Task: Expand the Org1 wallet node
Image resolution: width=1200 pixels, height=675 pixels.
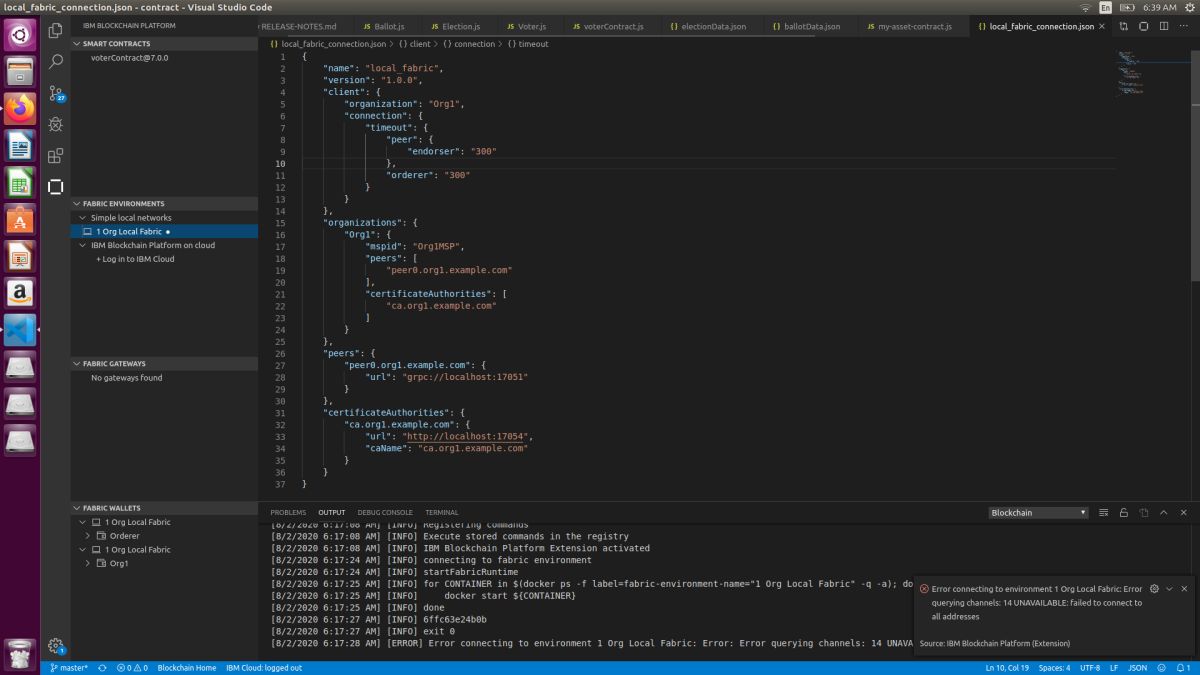Action: 88,563
